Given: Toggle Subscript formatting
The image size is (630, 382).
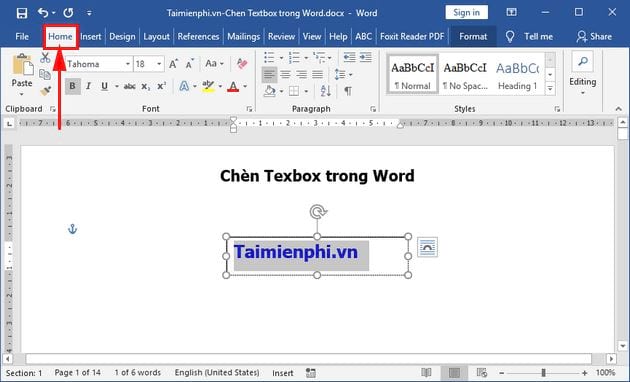Looking at the screenshot, I should click(x=145, y=86).
